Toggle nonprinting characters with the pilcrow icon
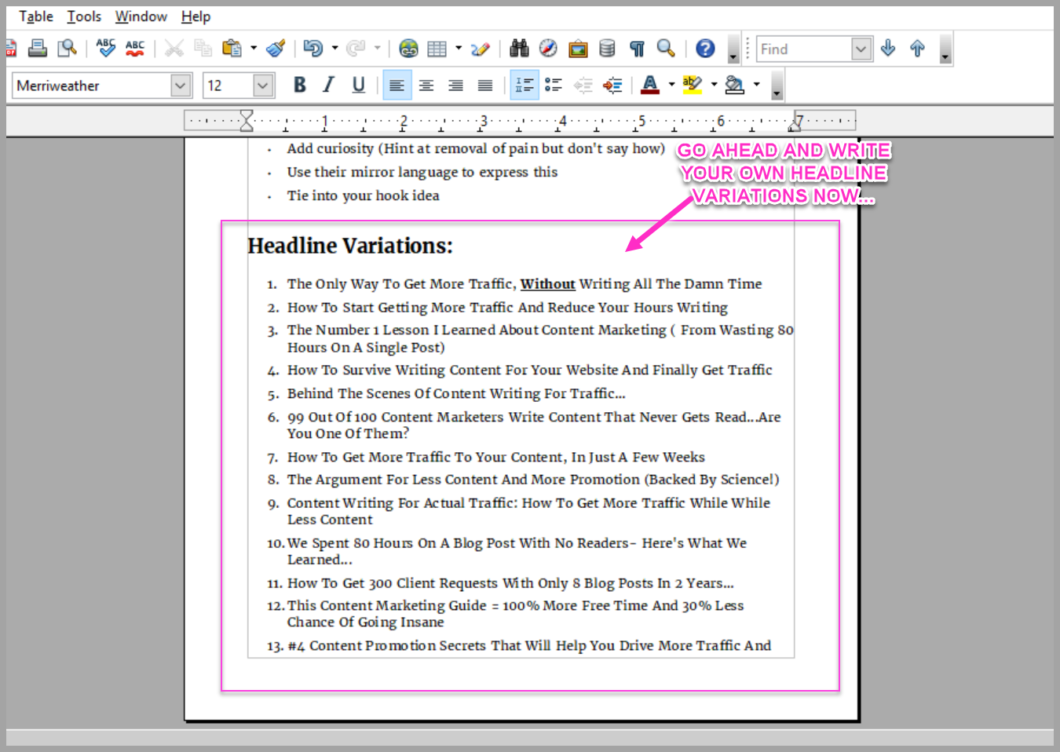Image resolution: width=1060 pixels, height=752 pixels. click(x=637, y=48)
